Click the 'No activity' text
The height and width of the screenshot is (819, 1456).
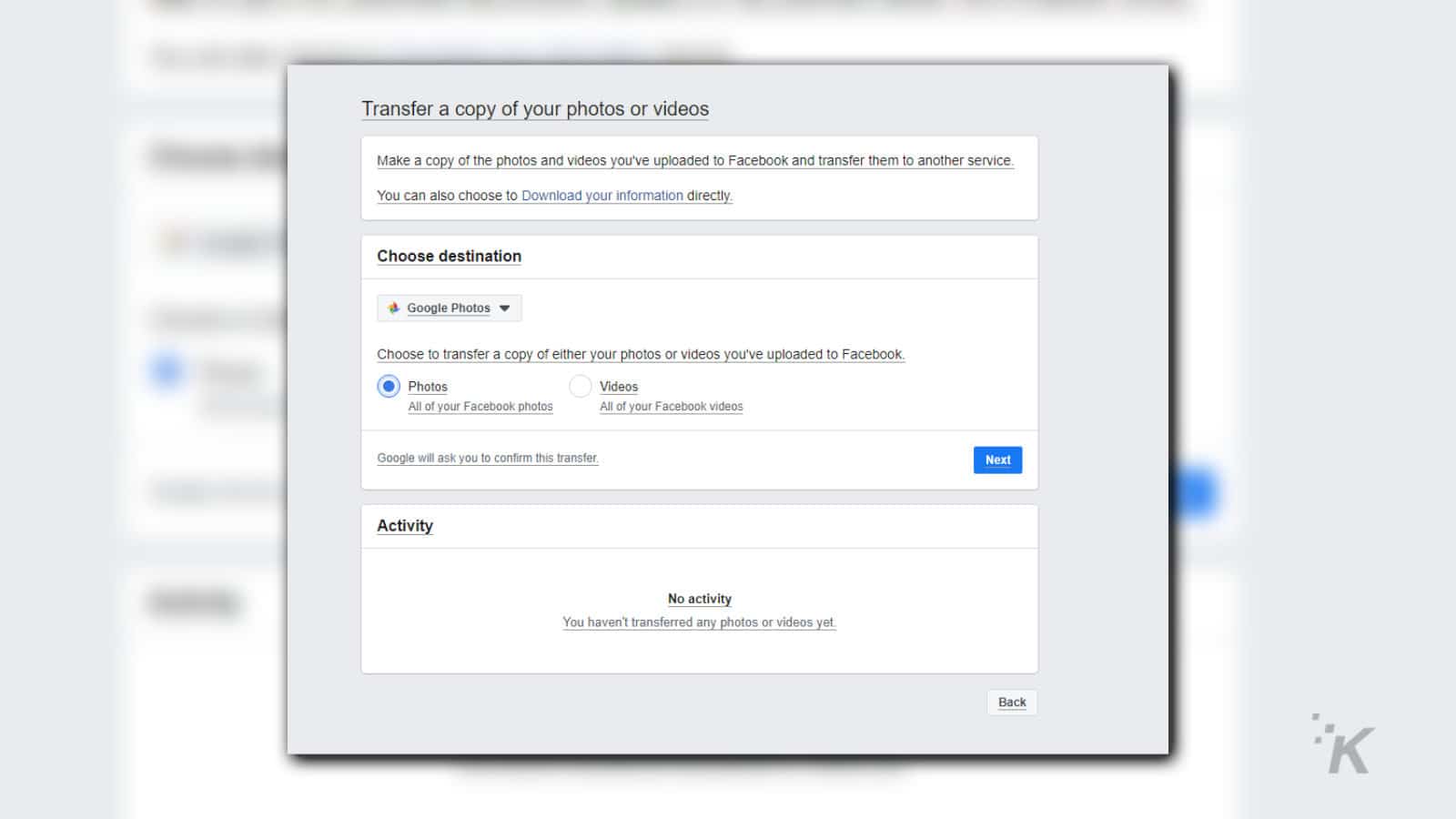tap(700, 599)
